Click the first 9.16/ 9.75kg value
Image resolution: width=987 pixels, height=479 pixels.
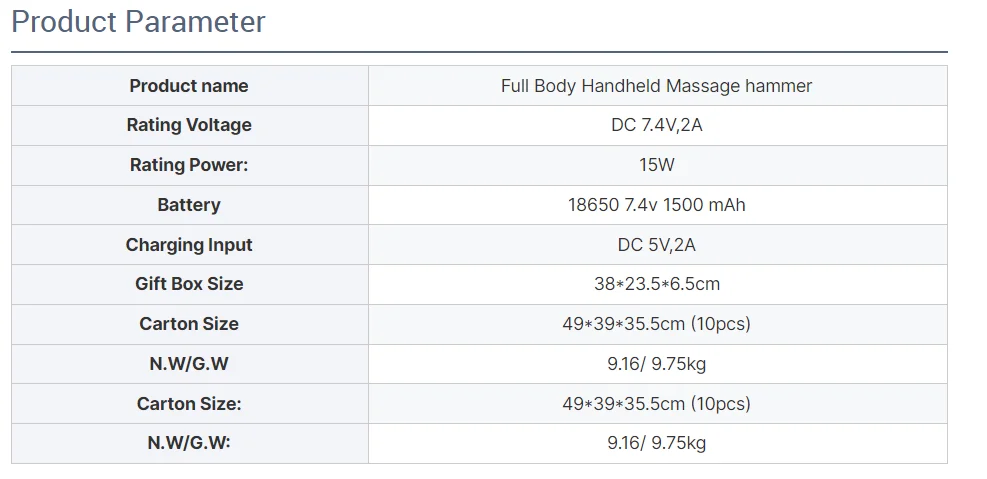[657, 364]
